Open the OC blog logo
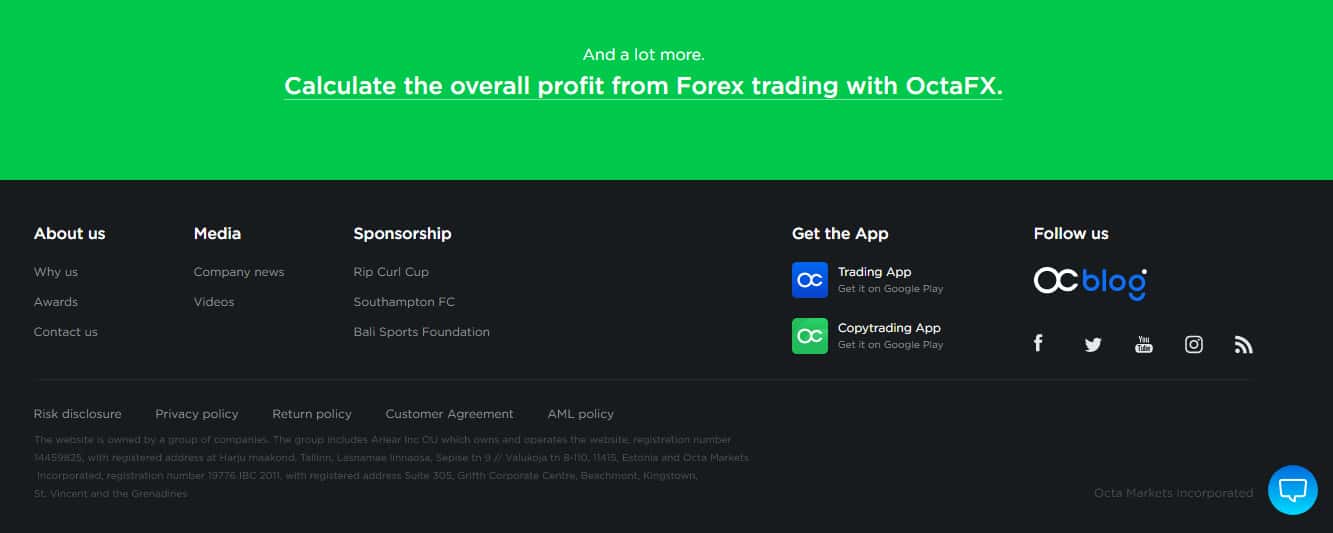Image resolution: width=1333 pixels, height=533 pixels. (1090, 282)
